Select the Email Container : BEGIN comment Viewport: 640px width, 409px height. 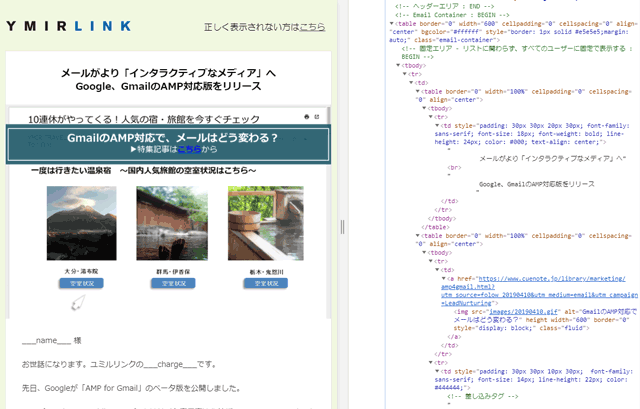(452, 15)
